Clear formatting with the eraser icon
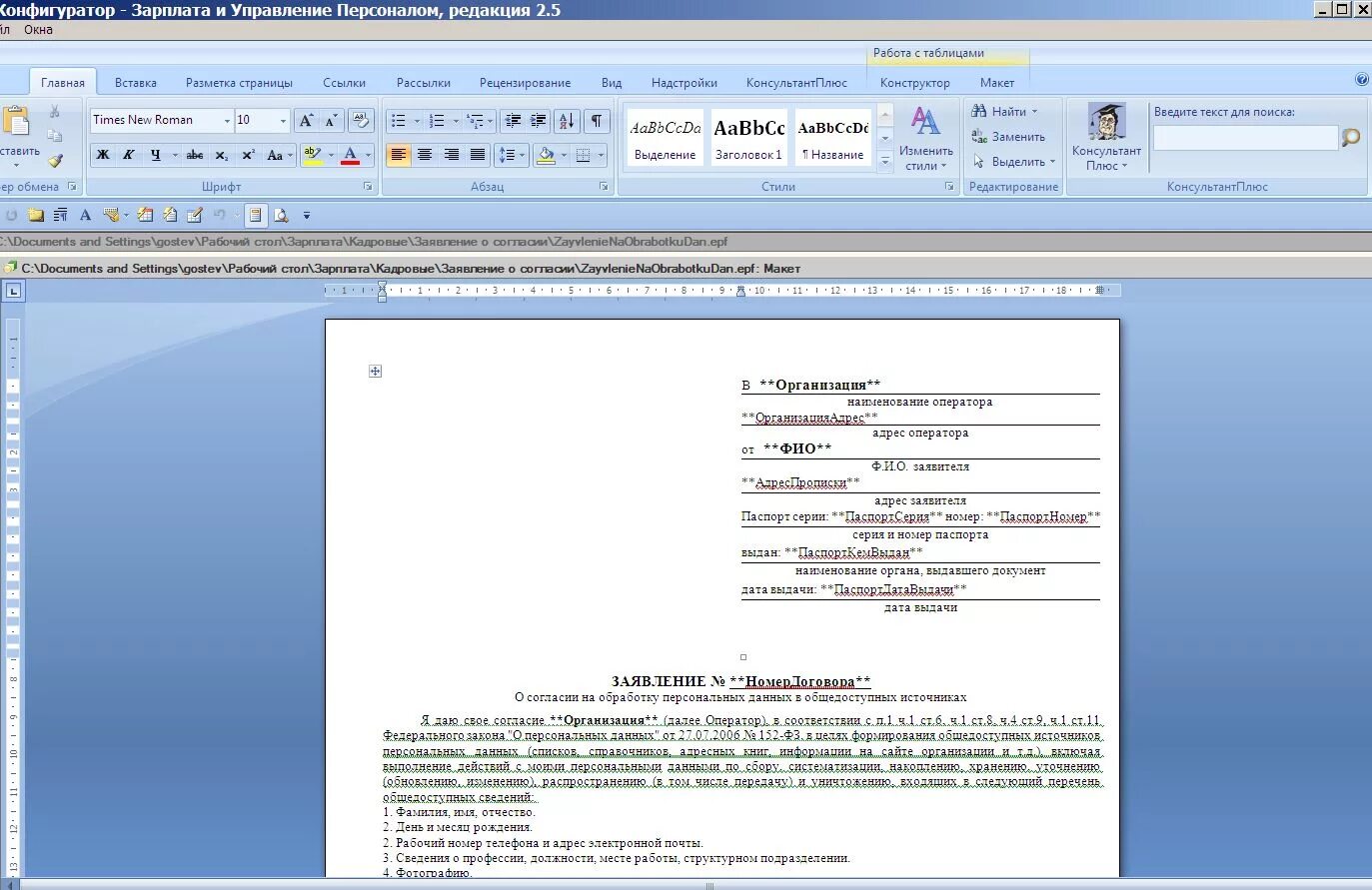 point(362,120)
